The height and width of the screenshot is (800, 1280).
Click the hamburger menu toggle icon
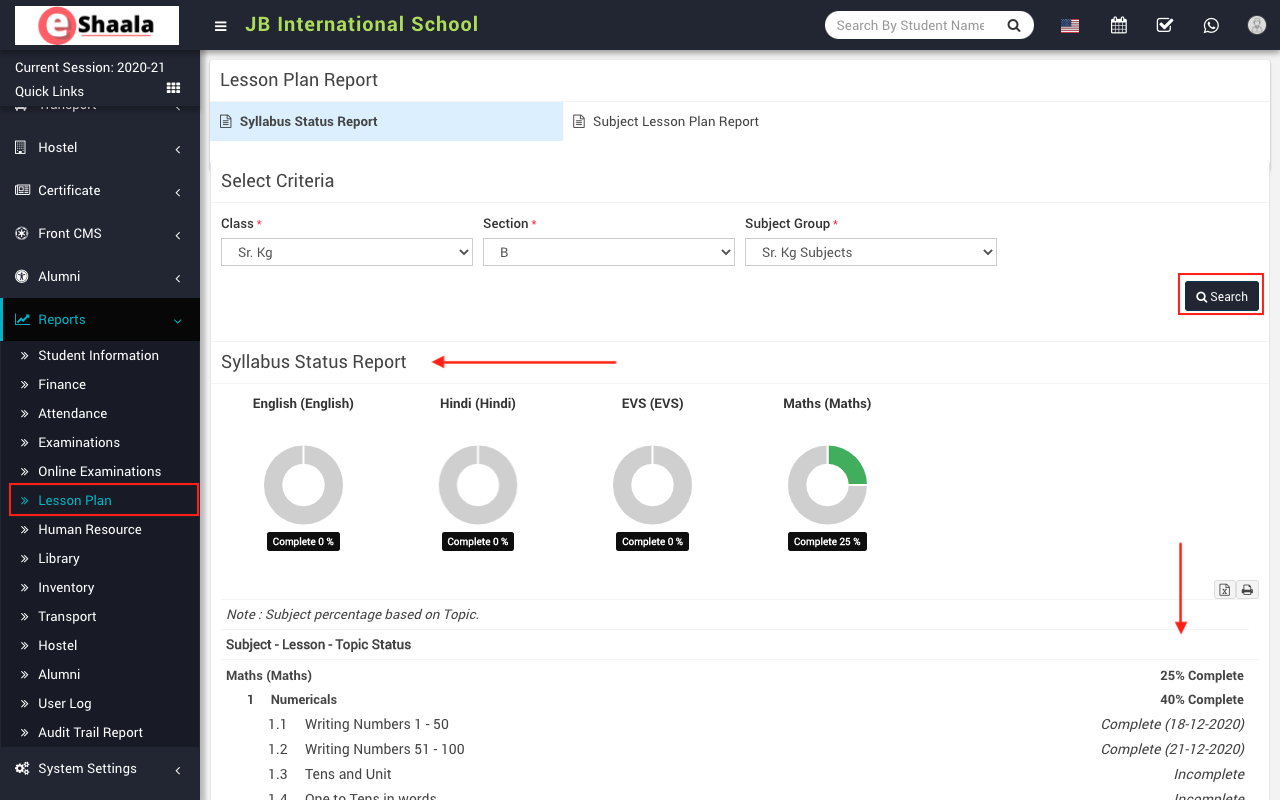[x=221, y=26]
